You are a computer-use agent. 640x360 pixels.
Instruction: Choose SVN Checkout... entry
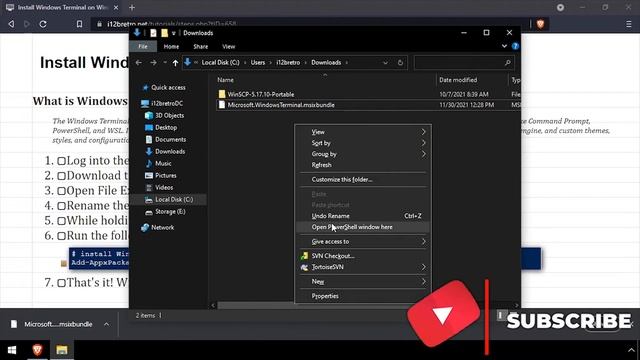[x=363, y=256]
